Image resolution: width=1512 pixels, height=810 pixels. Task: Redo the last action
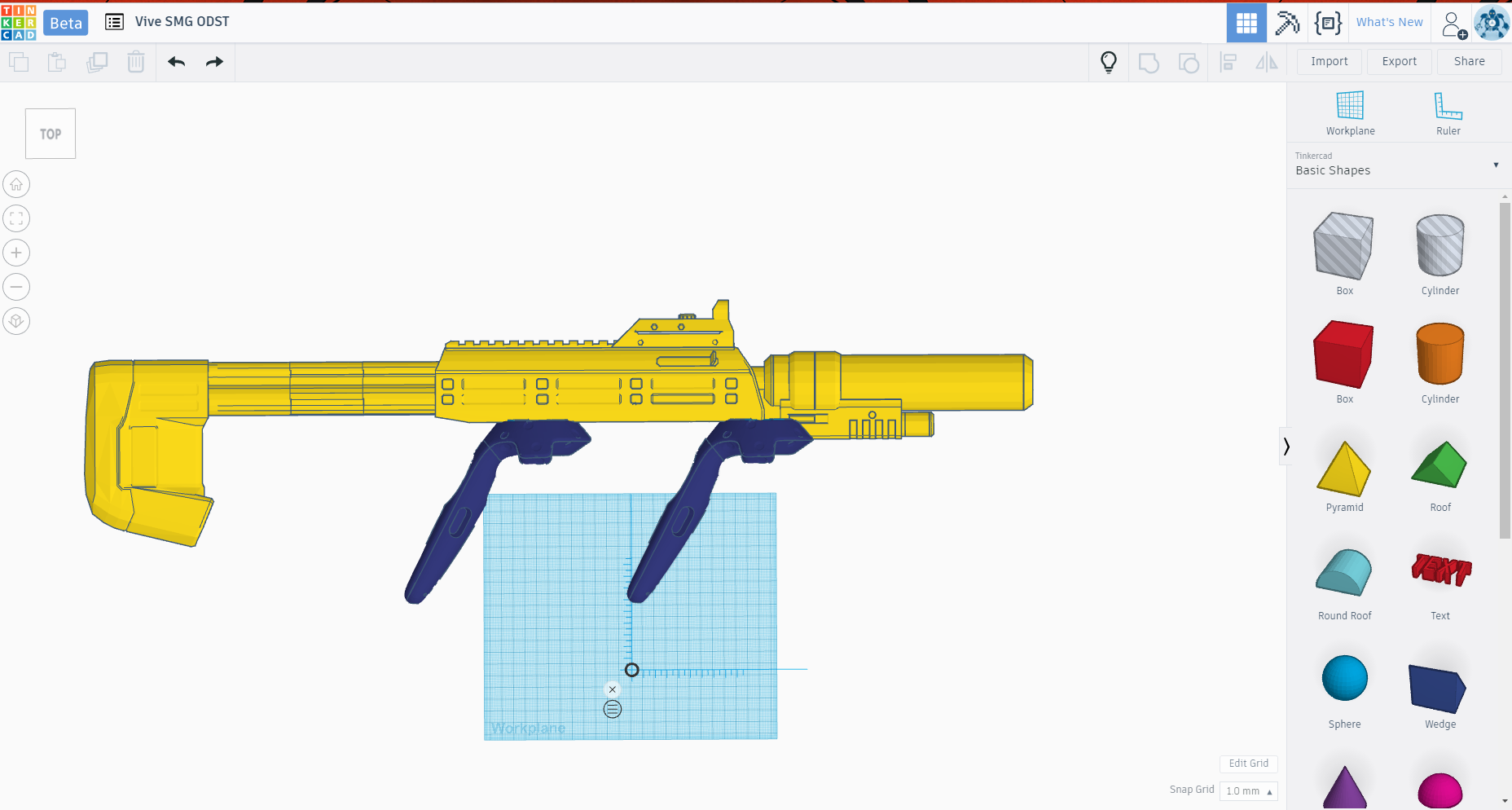pos(214,62)
